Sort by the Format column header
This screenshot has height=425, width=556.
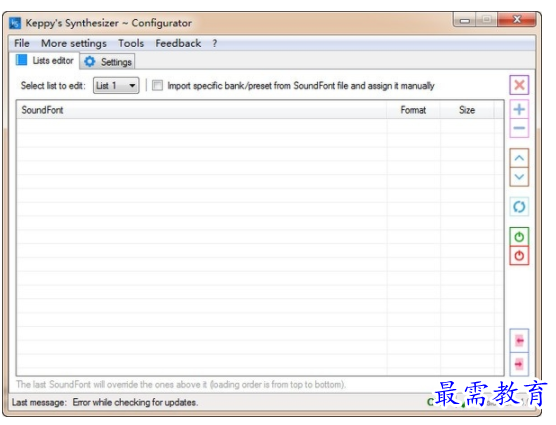click(413, 110)
